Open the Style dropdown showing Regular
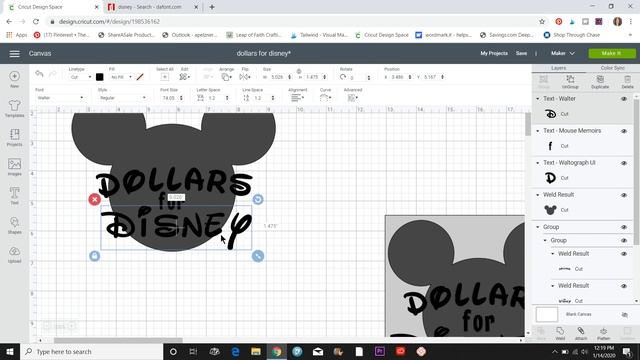The image size is (640, 360). [122, 98]
